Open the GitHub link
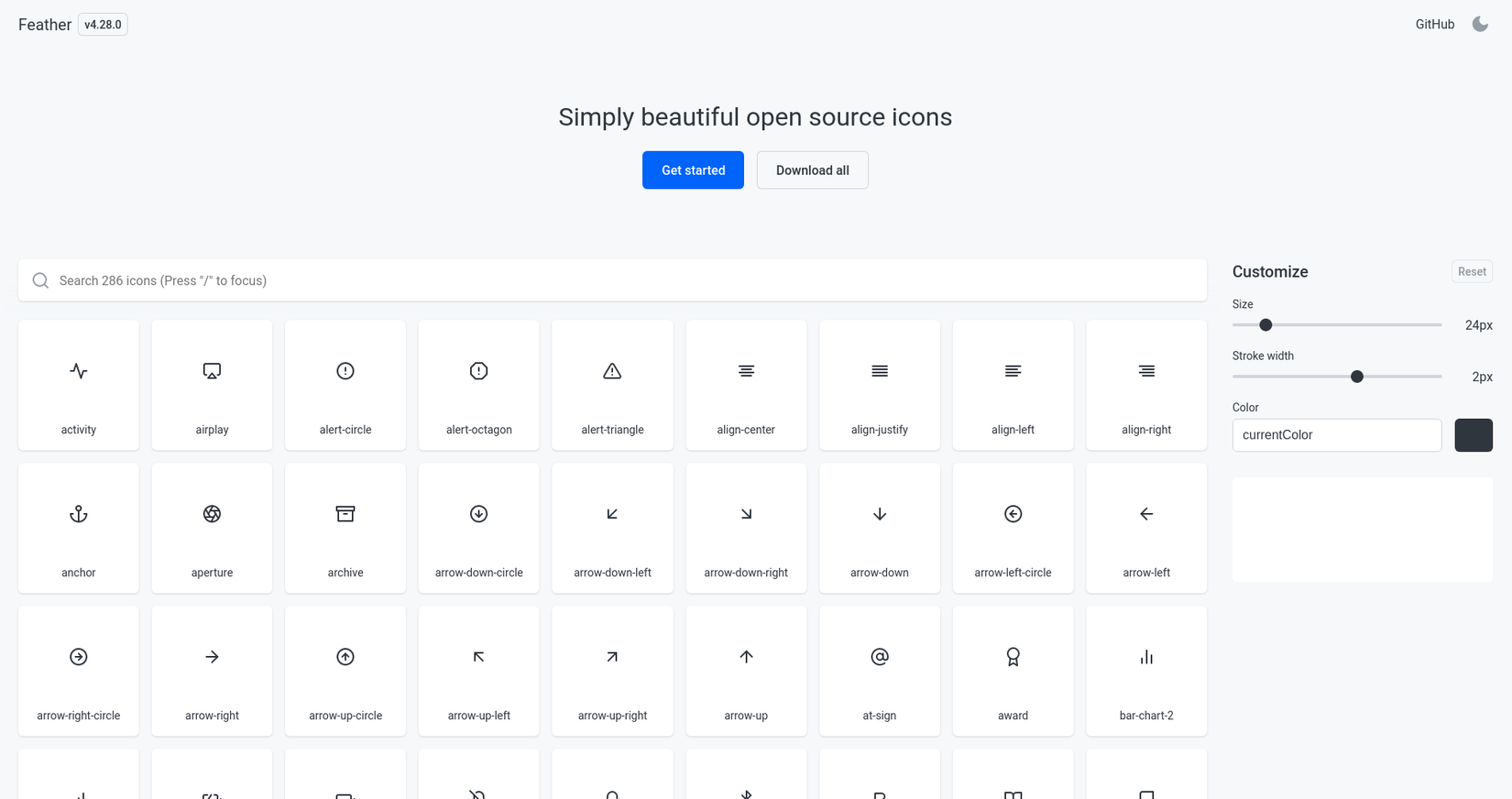 click(1435, 25)
